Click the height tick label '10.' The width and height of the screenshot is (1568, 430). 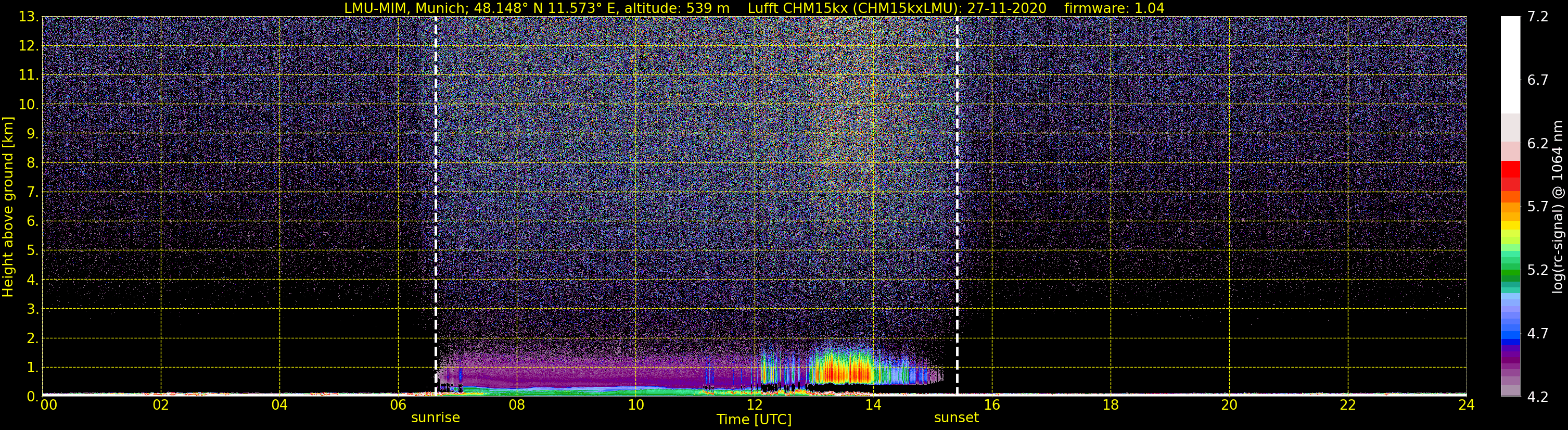pos(28,104)
